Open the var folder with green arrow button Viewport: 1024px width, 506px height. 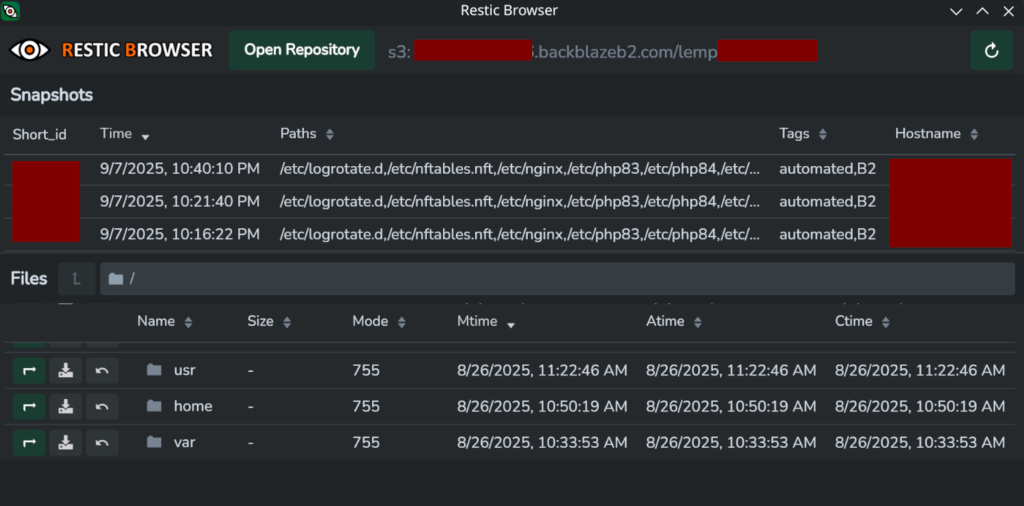click(x=29, y=443)
